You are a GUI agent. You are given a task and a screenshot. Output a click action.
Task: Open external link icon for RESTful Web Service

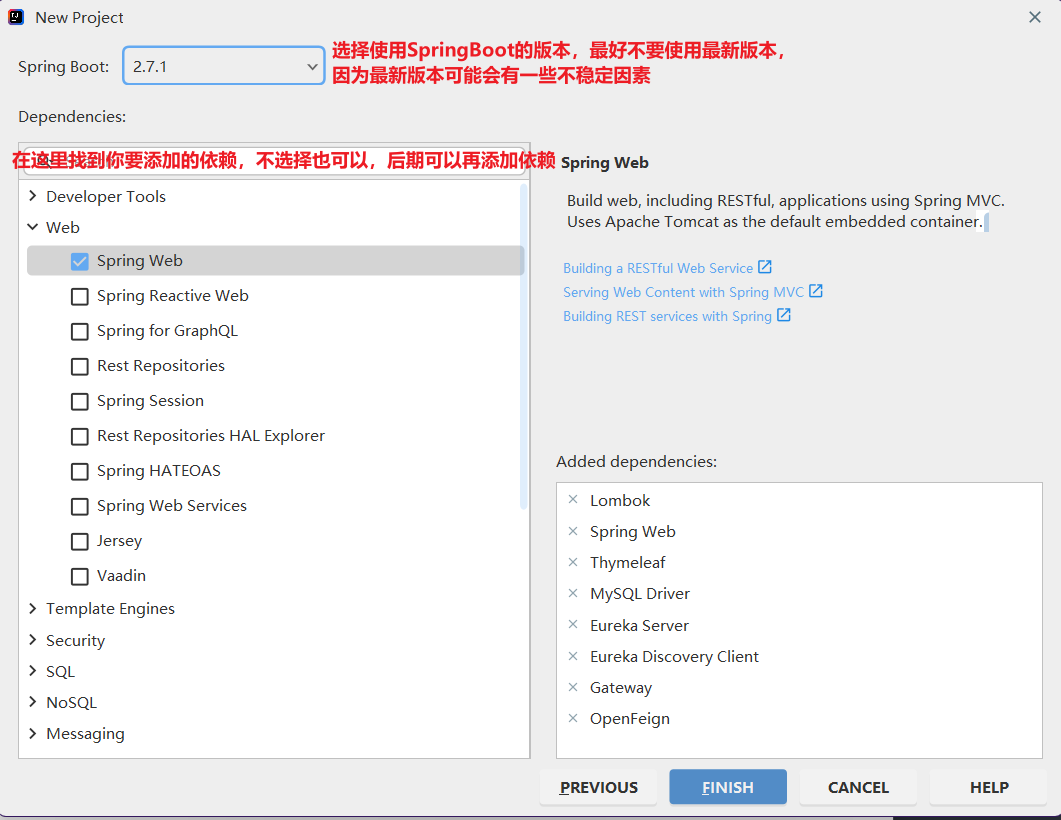pos(765,267)
